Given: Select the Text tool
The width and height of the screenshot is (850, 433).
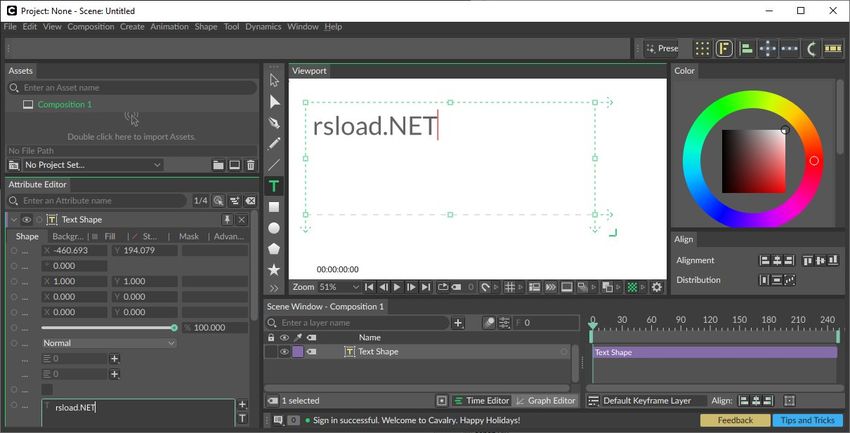Looking at the screenshot, I should [x=274, y=186].
